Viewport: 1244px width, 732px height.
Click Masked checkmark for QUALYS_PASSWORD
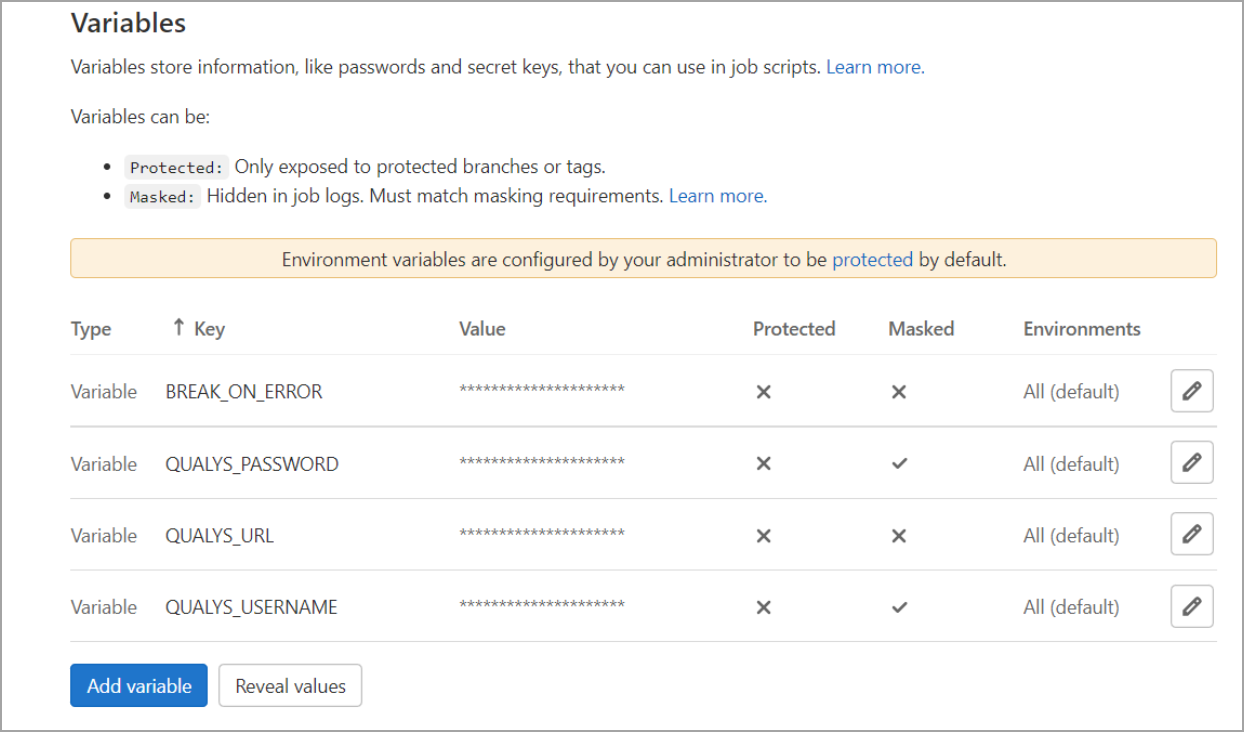pos(898,464)
